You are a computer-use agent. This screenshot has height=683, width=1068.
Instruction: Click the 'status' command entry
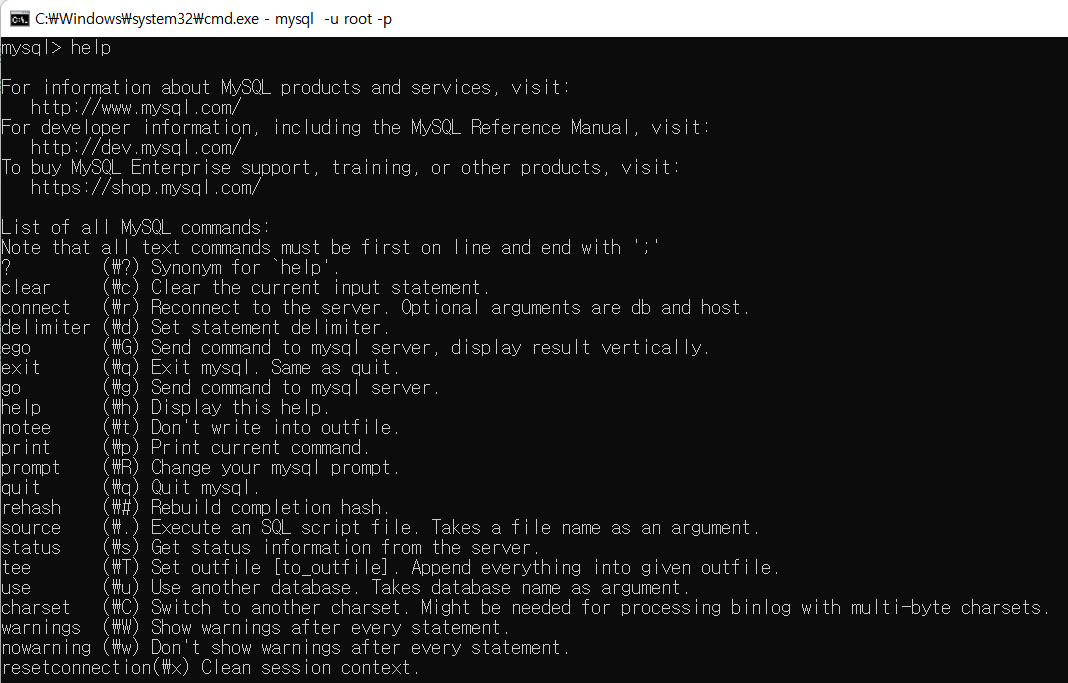tap(31, 547)
